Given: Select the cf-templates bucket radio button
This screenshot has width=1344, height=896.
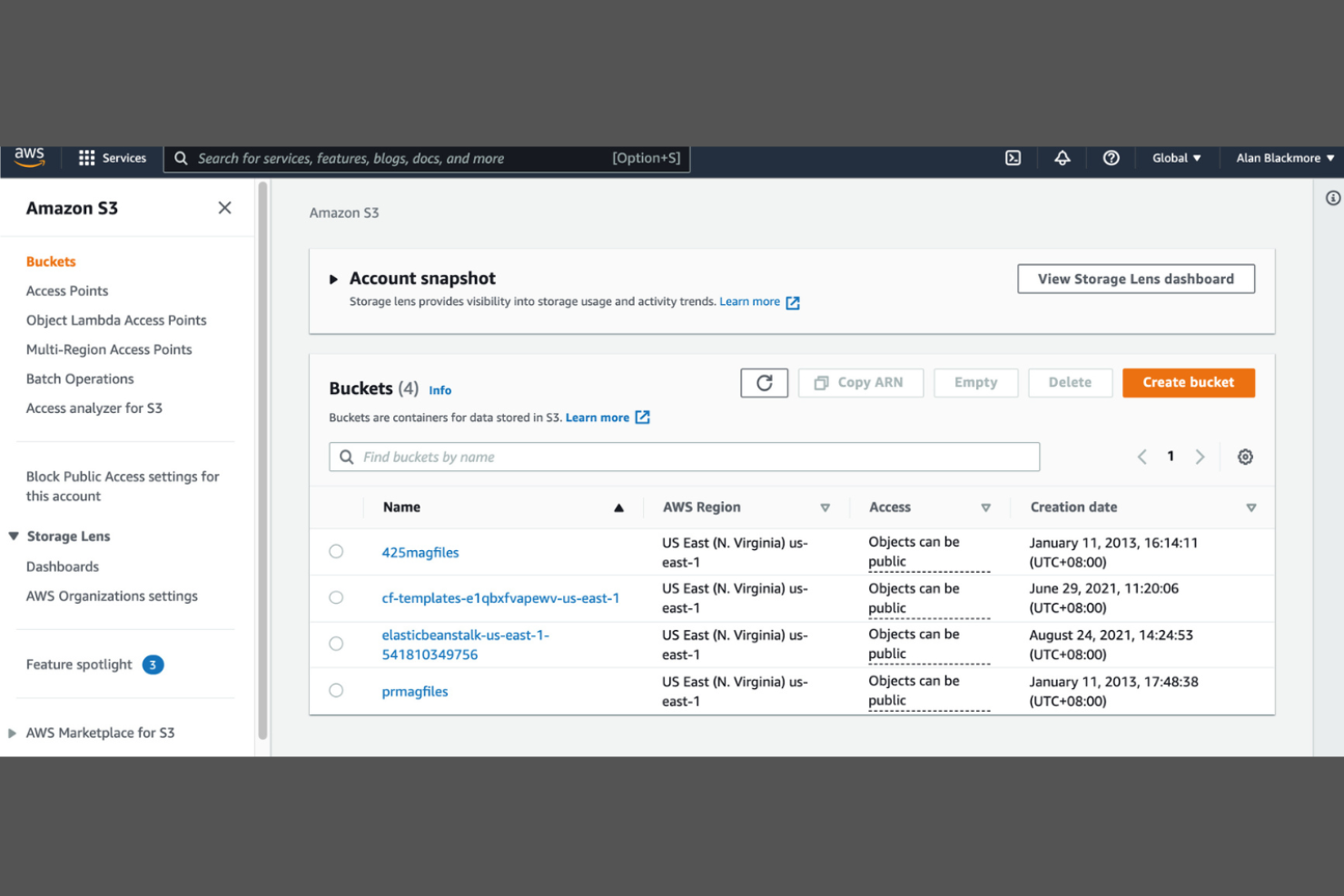Looking at the screenshot, I should click(336, 597).
